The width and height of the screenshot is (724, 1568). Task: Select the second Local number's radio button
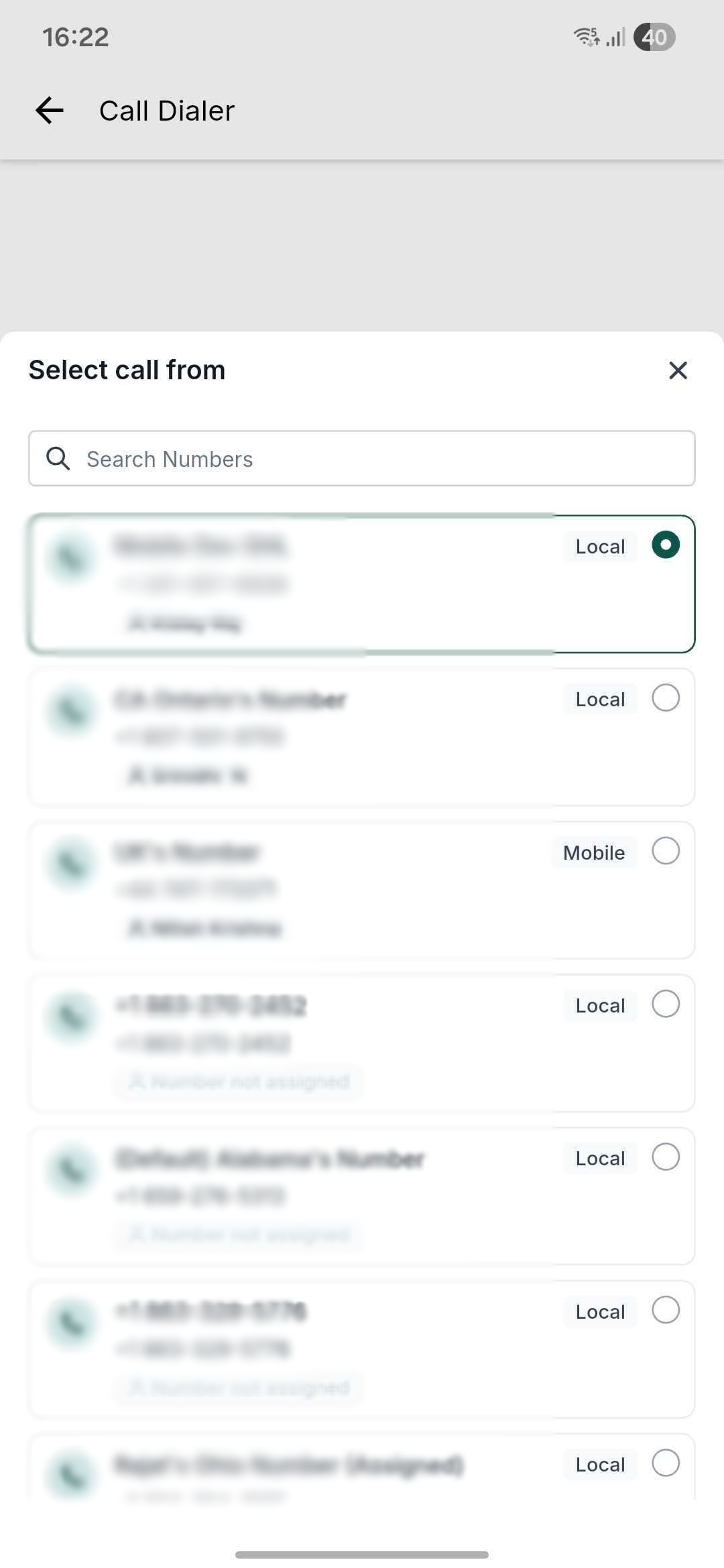665,698
